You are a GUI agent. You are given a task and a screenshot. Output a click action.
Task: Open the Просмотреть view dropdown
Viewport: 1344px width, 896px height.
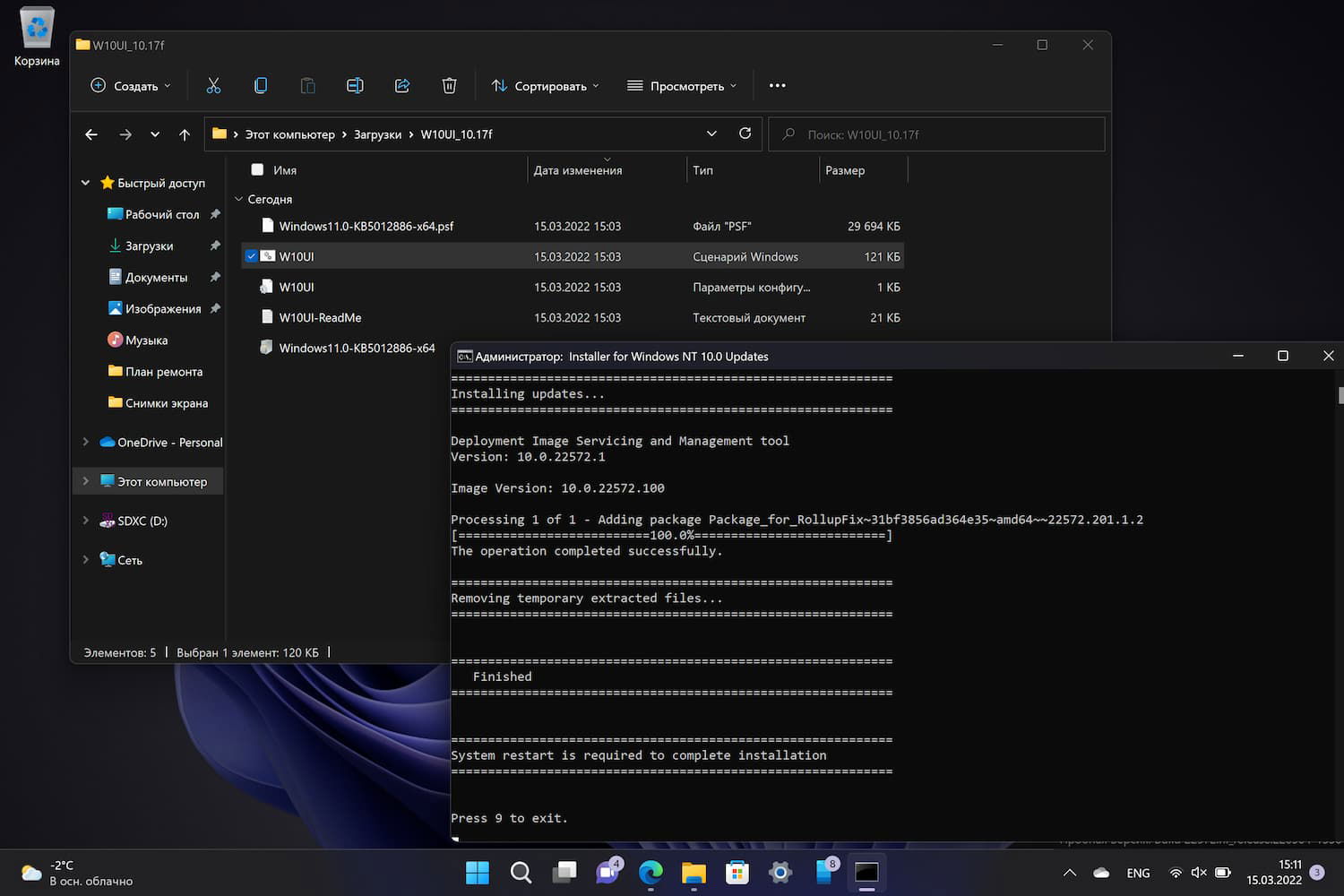[682, 86]
